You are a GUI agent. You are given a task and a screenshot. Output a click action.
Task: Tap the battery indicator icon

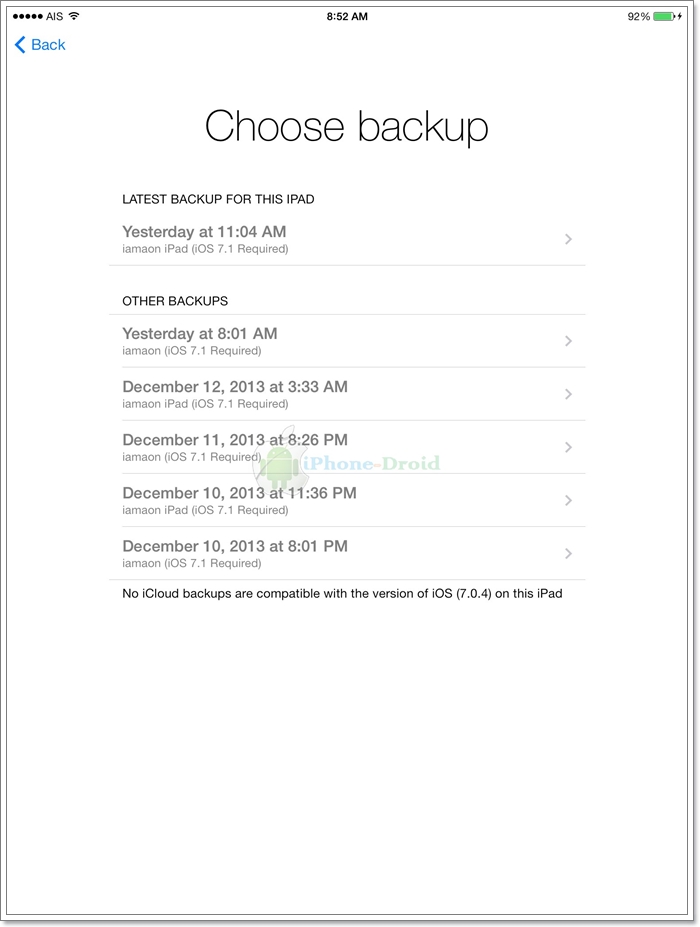[665, 17]
